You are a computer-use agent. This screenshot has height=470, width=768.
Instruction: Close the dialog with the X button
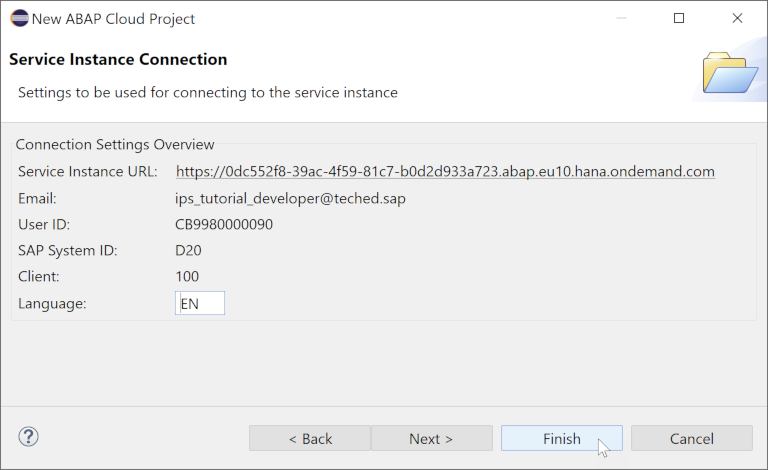(737, 18)
